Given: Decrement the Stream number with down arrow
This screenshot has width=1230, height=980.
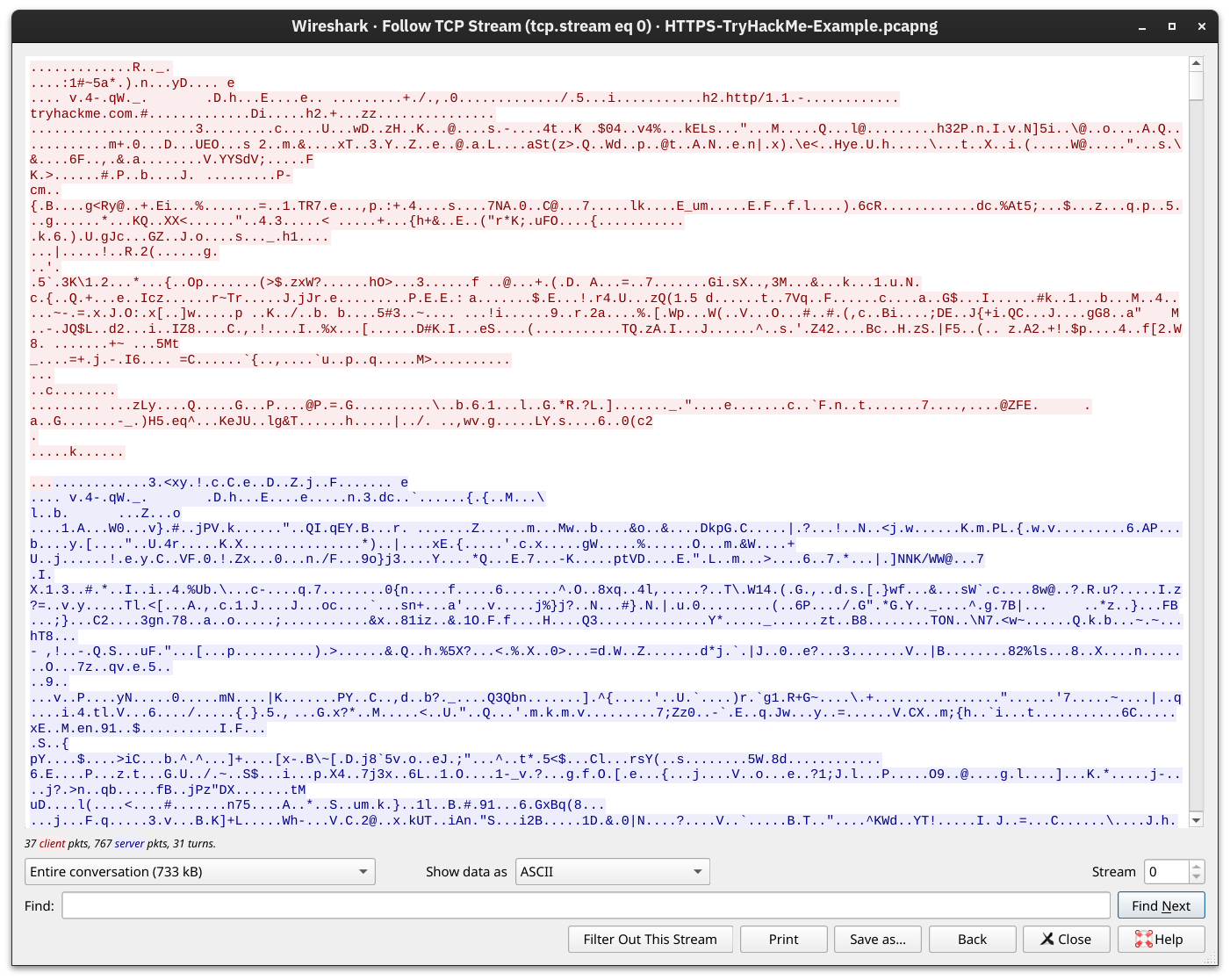Looking at the screenshot, I should coord(1196,877).
